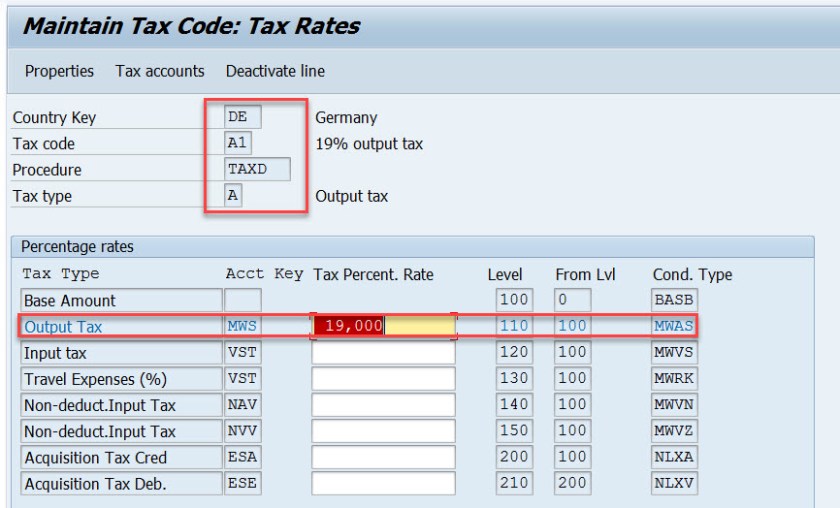The height and width of the screenshot is (508, 840).
Task: Edit the Output Tax percent rate 19,000
Action: coord(384,326)
